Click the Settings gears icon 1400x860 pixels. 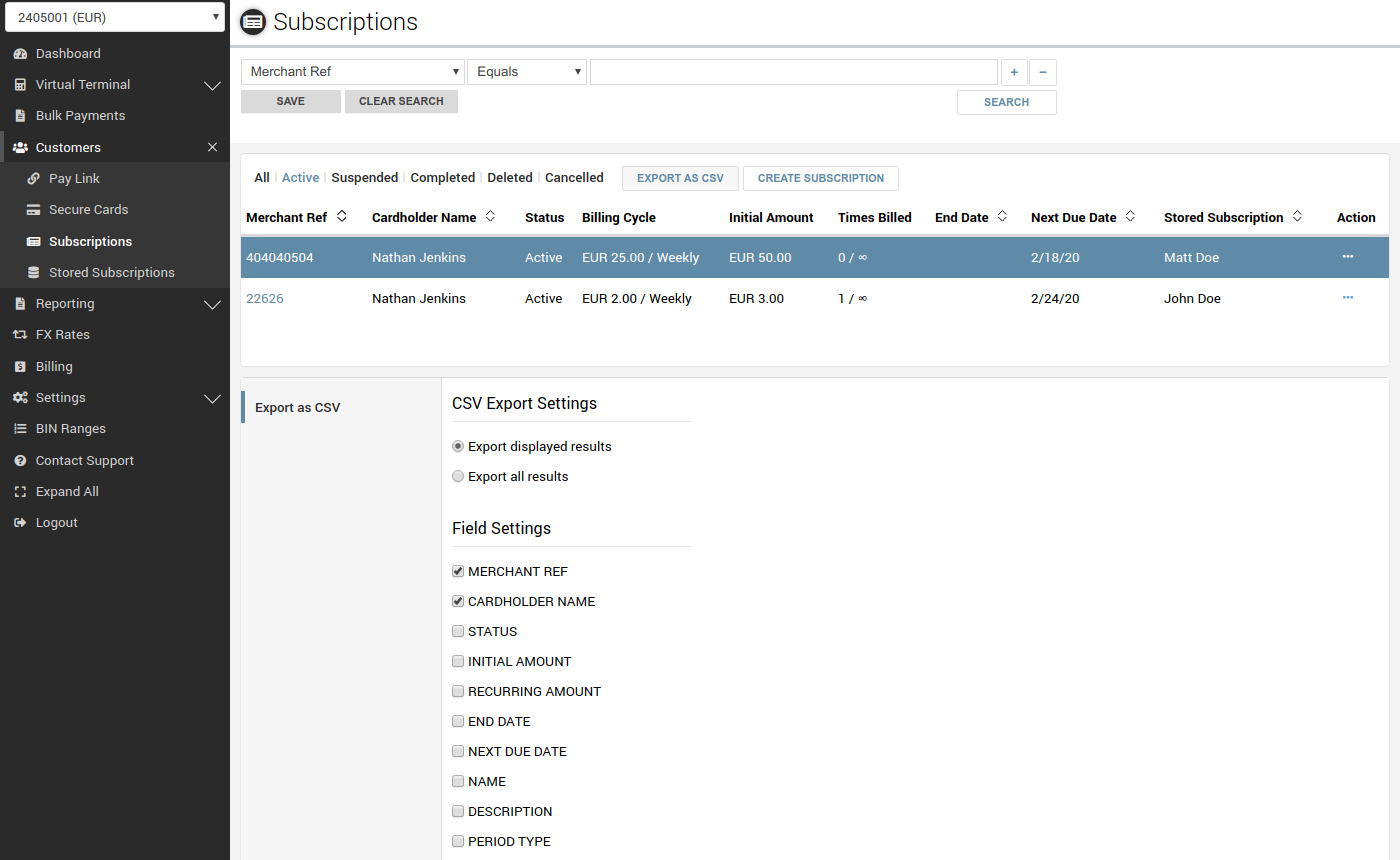tap(20, 398)
